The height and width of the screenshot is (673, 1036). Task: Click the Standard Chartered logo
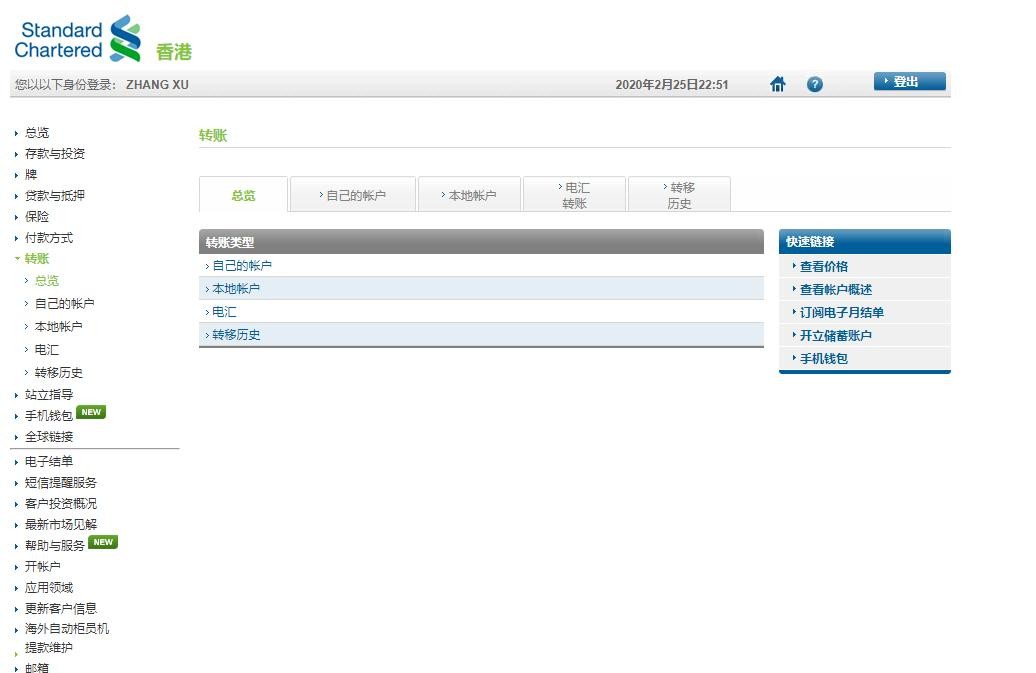(78, 38)
